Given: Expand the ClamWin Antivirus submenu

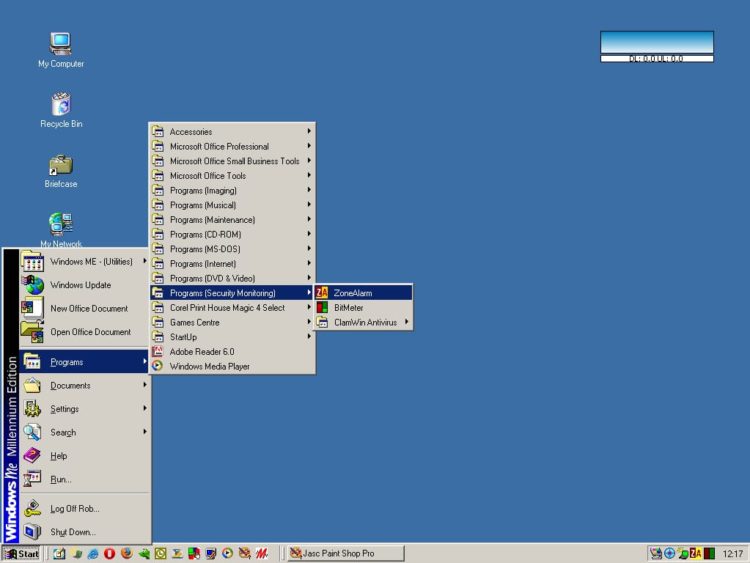Looking at the screenshot, I should (365, 323).
